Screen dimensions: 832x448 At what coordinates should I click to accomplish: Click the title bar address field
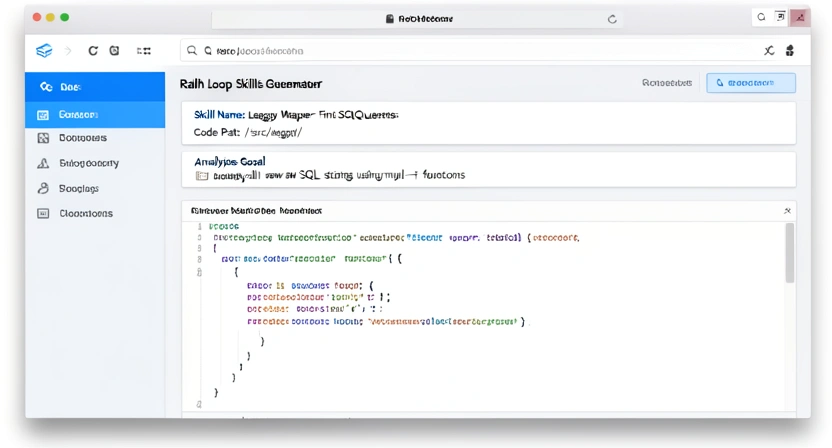click(x=417, y=19)
